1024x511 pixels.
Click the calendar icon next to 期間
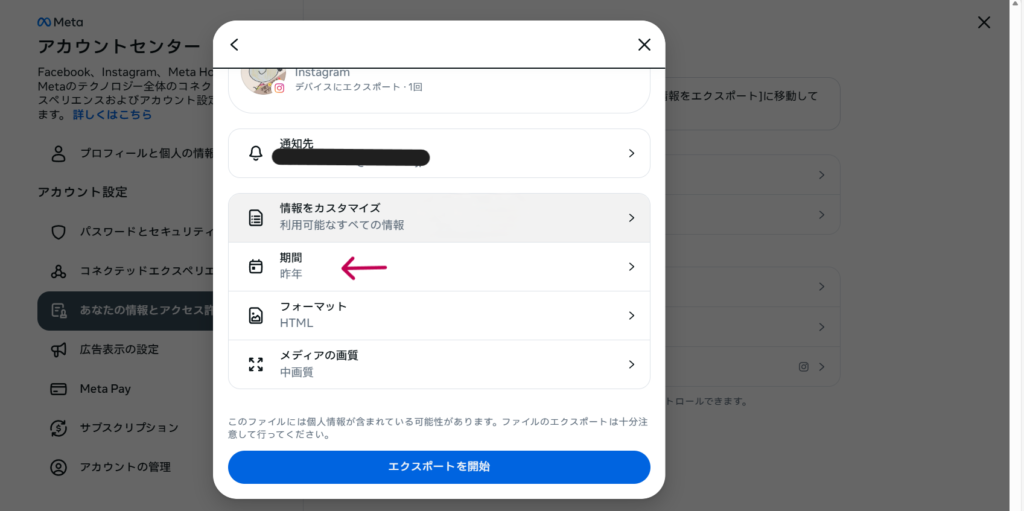[256, 267]
